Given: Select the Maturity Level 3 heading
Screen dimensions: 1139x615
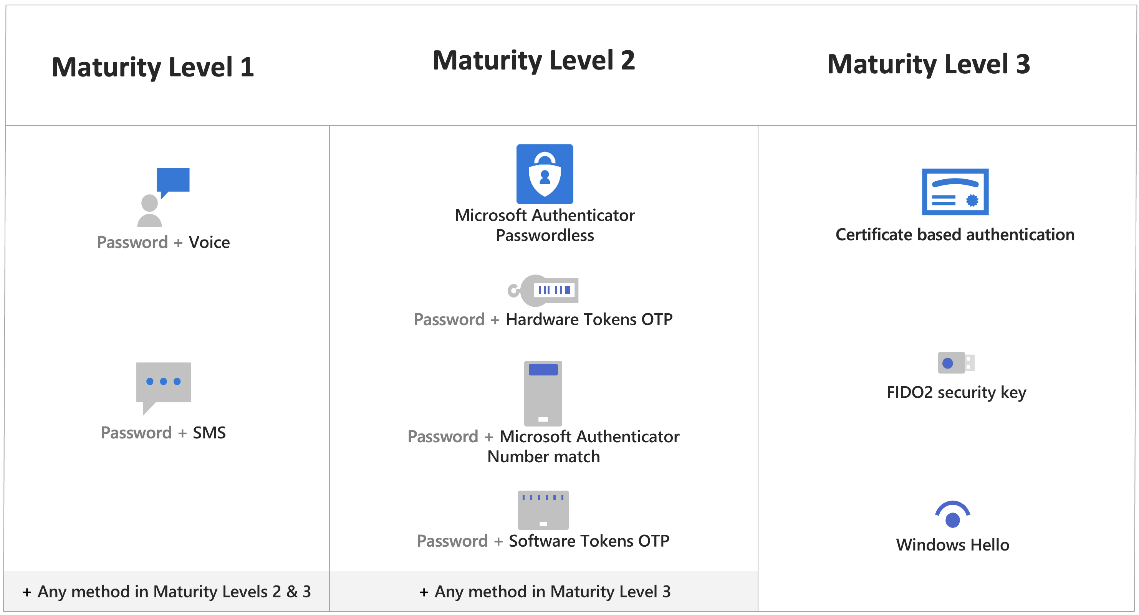Looking at the screenshot, I should tap(928, 64).
